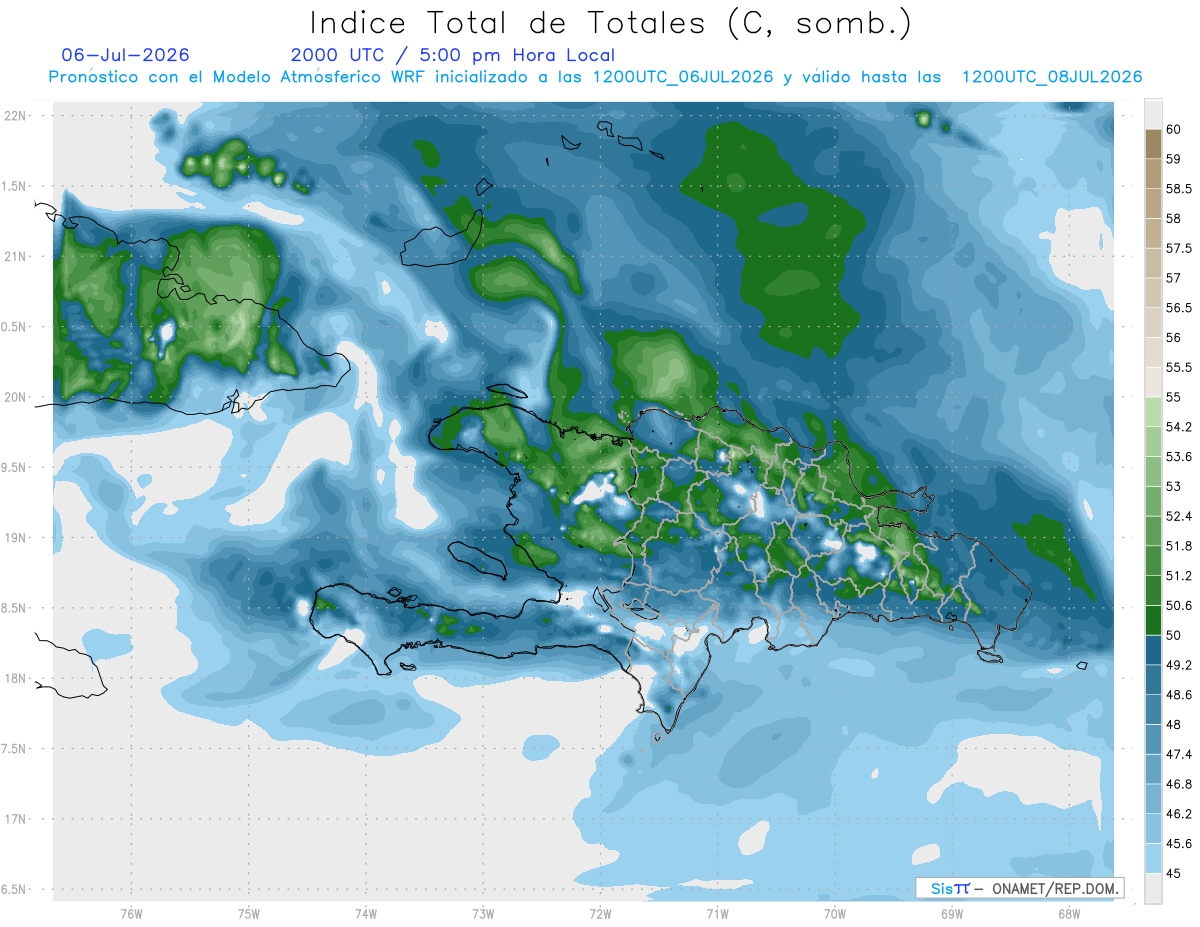Viewport: 1200px width, 927px height.
Task: Click the '74W' longitude label
Action: 365,913
